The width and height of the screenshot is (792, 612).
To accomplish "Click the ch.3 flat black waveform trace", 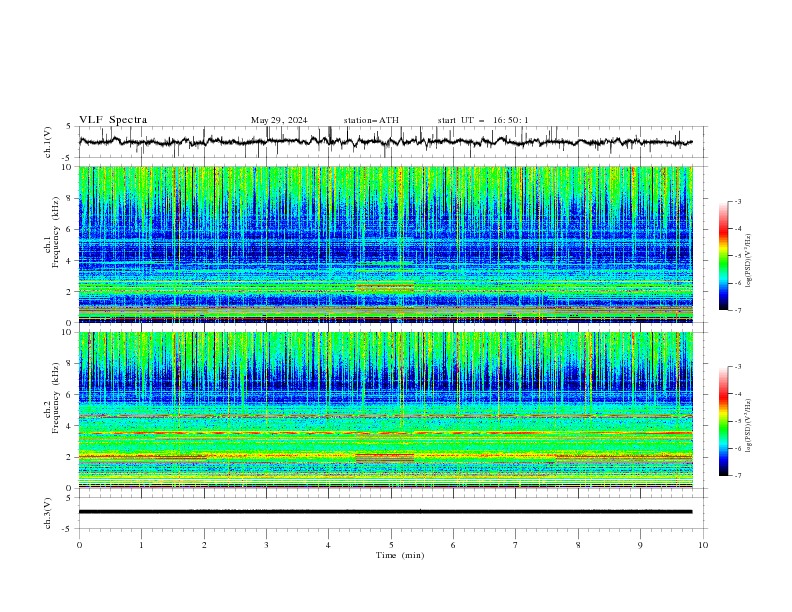I will (x=385, y=512).
